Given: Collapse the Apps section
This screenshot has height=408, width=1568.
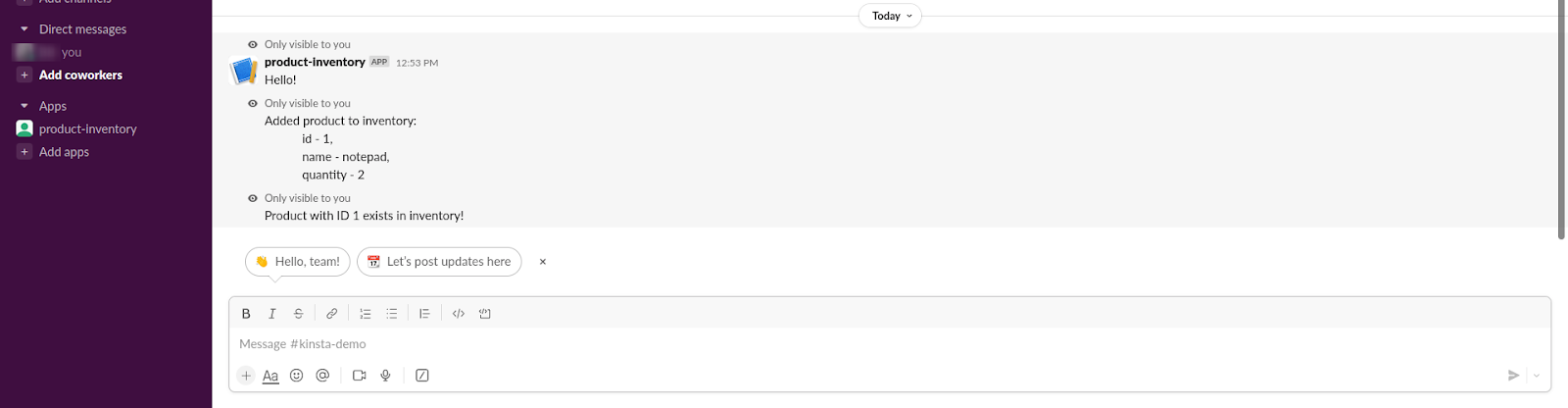Looking at the screenshot, I should click(24, 106).
